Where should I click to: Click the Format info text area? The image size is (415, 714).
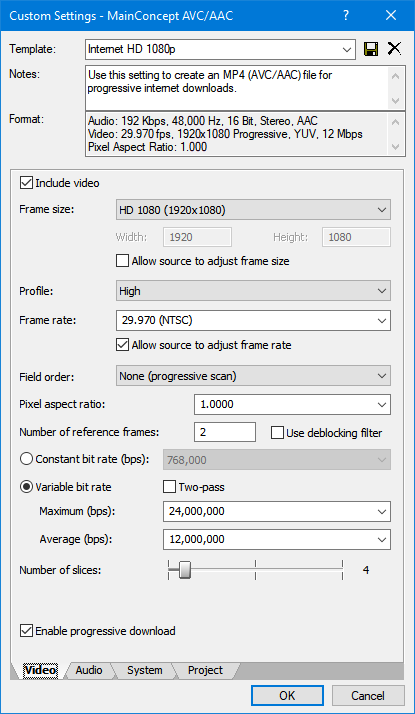tap(236, 134)
